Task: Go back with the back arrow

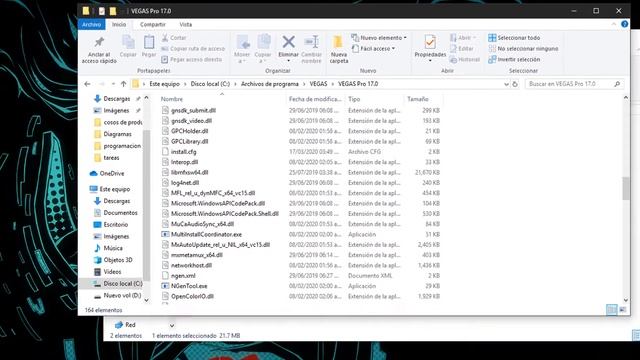Action: (x=87, y=84)
